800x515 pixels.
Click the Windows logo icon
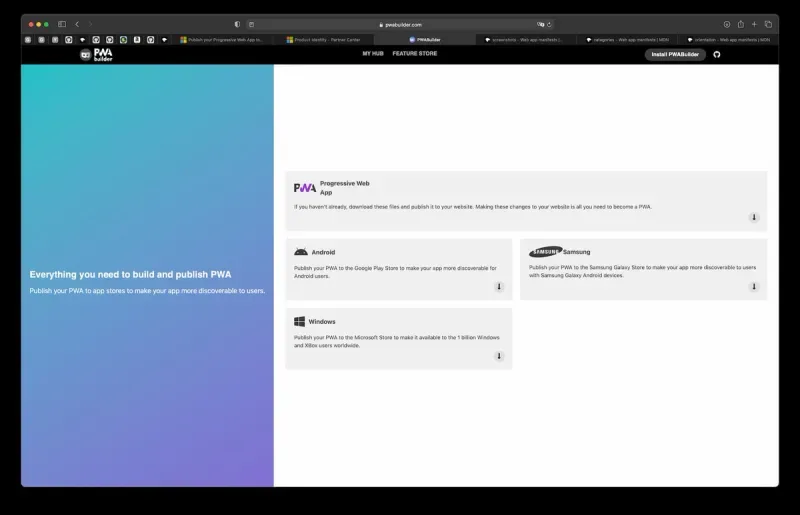click(299, 321)
